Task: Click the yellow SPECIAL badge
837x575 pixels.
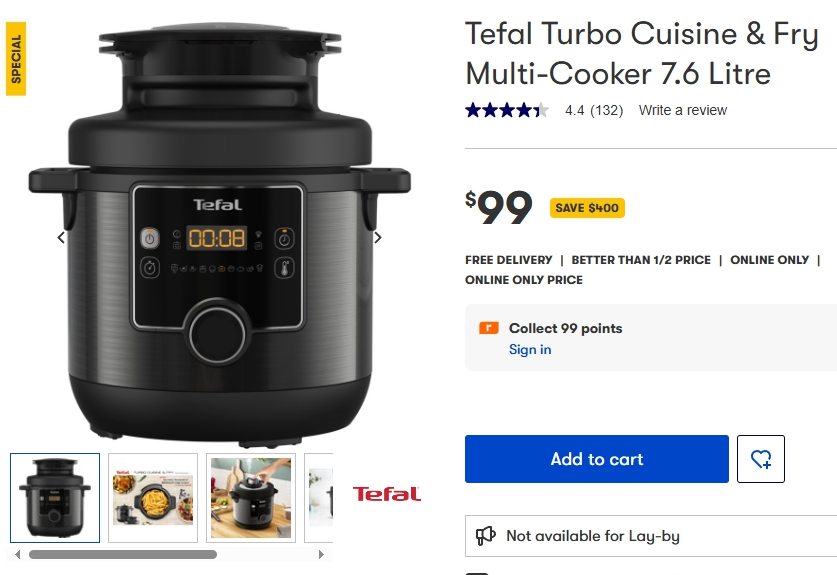Action: [16, 59]
